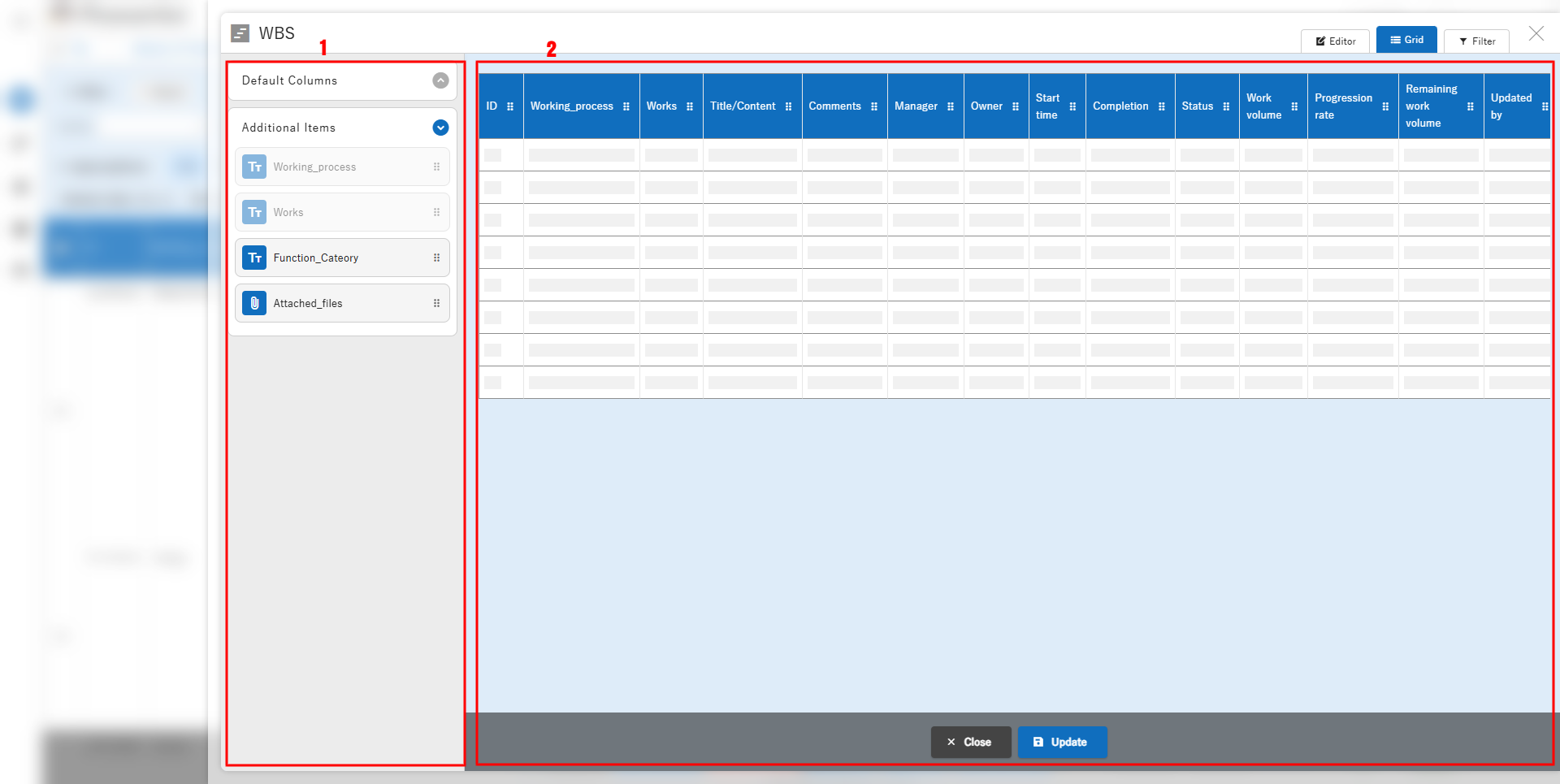Switch to the Grid tab
Screen dimensions: 1560x784
1406,40
